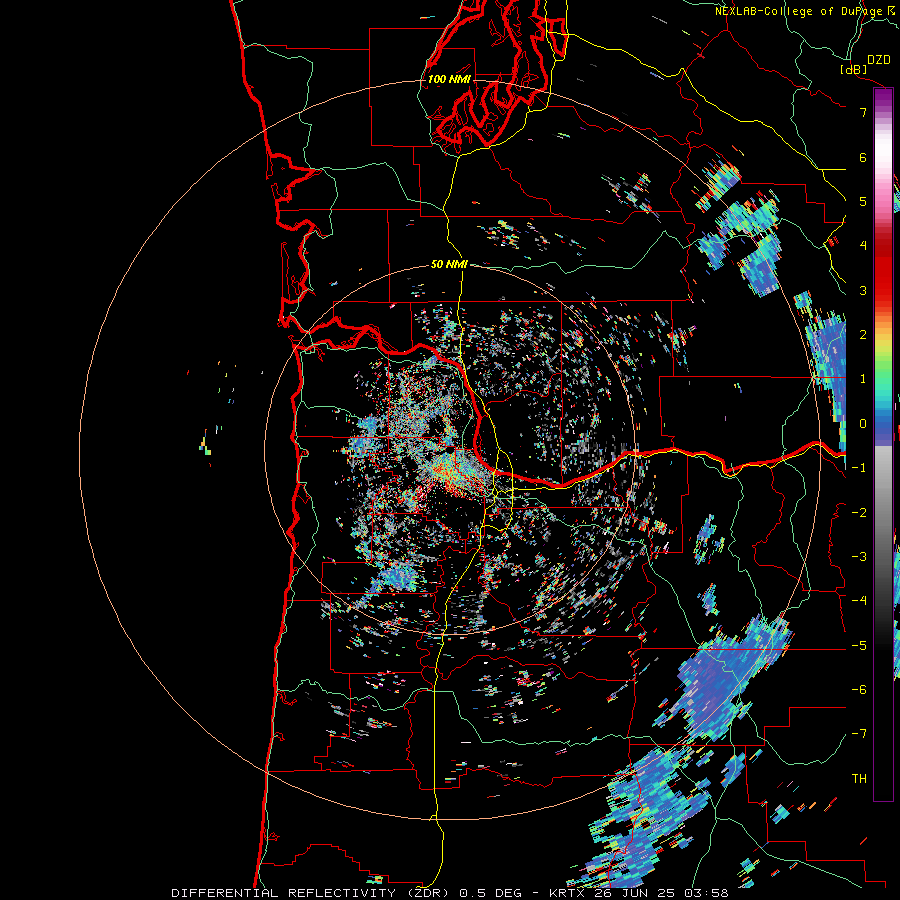This screenshot has height=900, width=900.
Task: Click the color scale value -3
Action: tap(859, 557)
